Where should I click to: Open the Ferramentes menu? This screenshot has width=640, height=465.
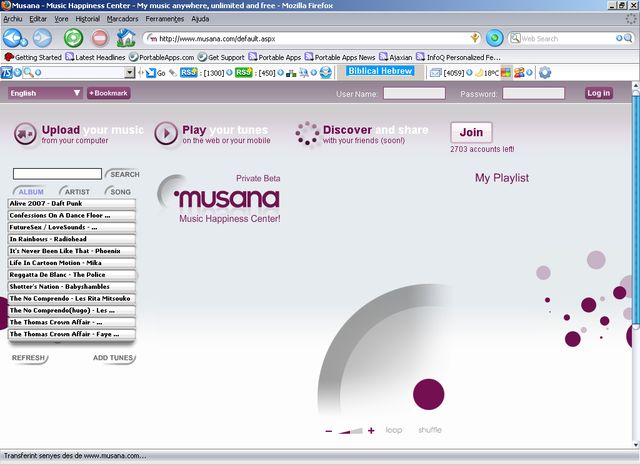click(164, 19)
